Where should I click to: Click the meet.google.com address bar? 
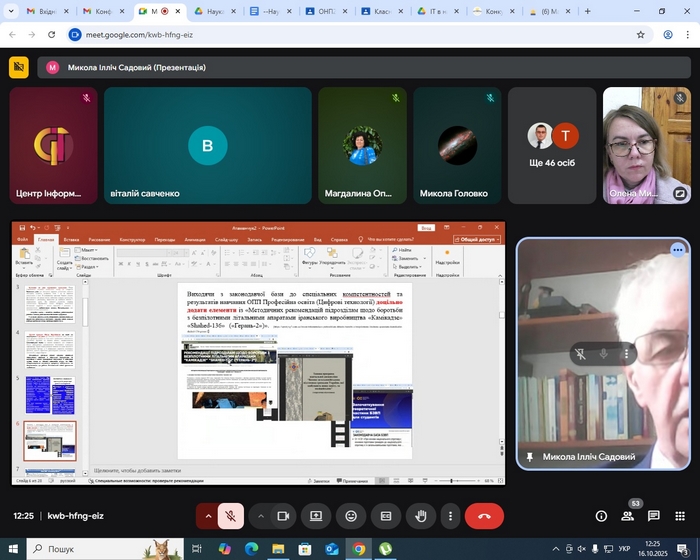[300, 34]
